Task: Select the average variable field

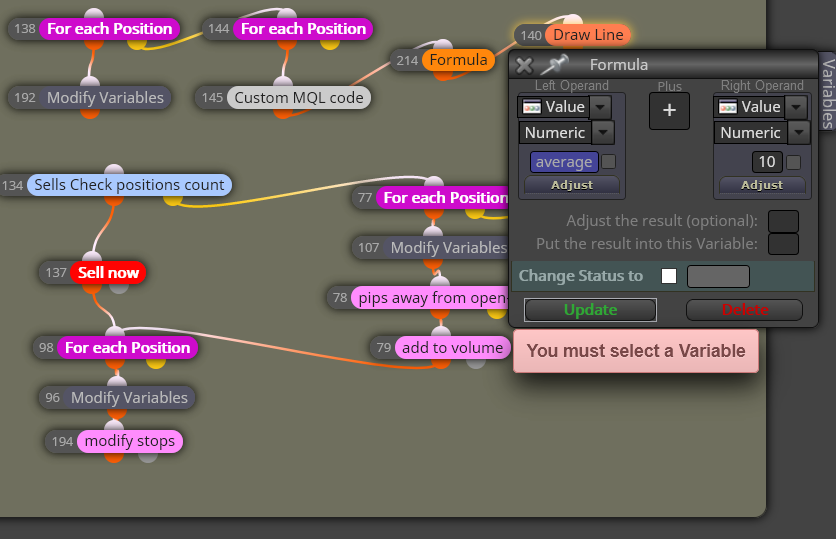Action: (564, 162)
